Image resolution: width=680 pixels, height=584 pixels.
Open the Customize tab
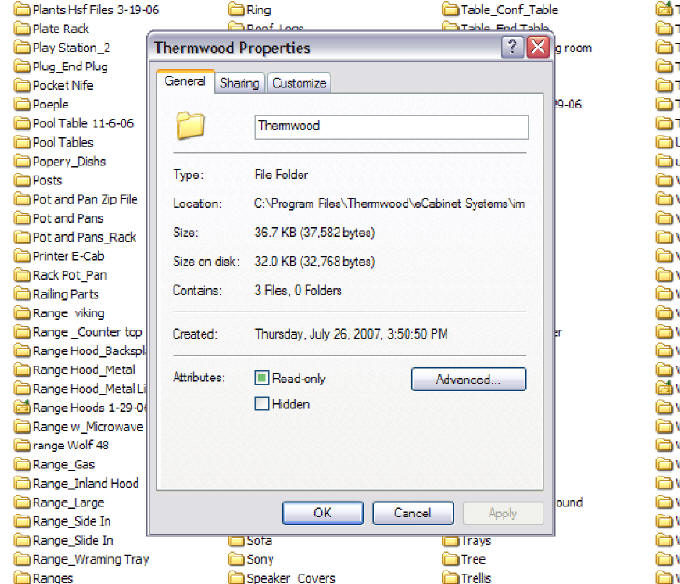299,83
